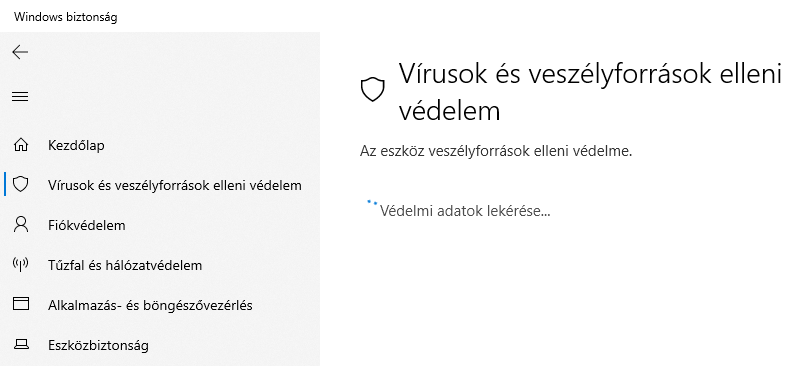
Task: Open the Fiókvédelem section
Action: tap(87, 226)
